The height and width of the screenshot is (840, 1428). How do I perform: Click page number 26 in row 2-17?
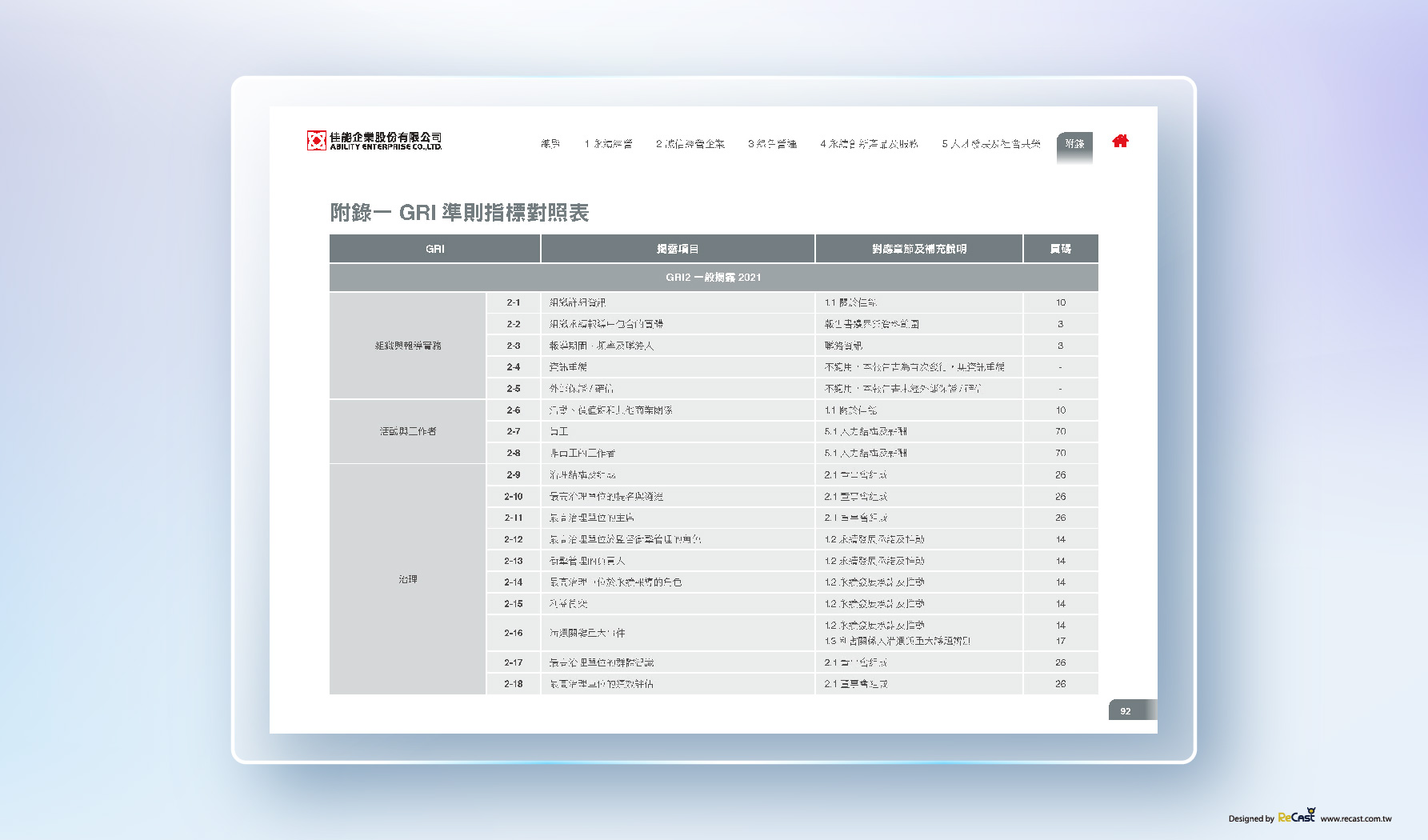tap(1061, 662)
